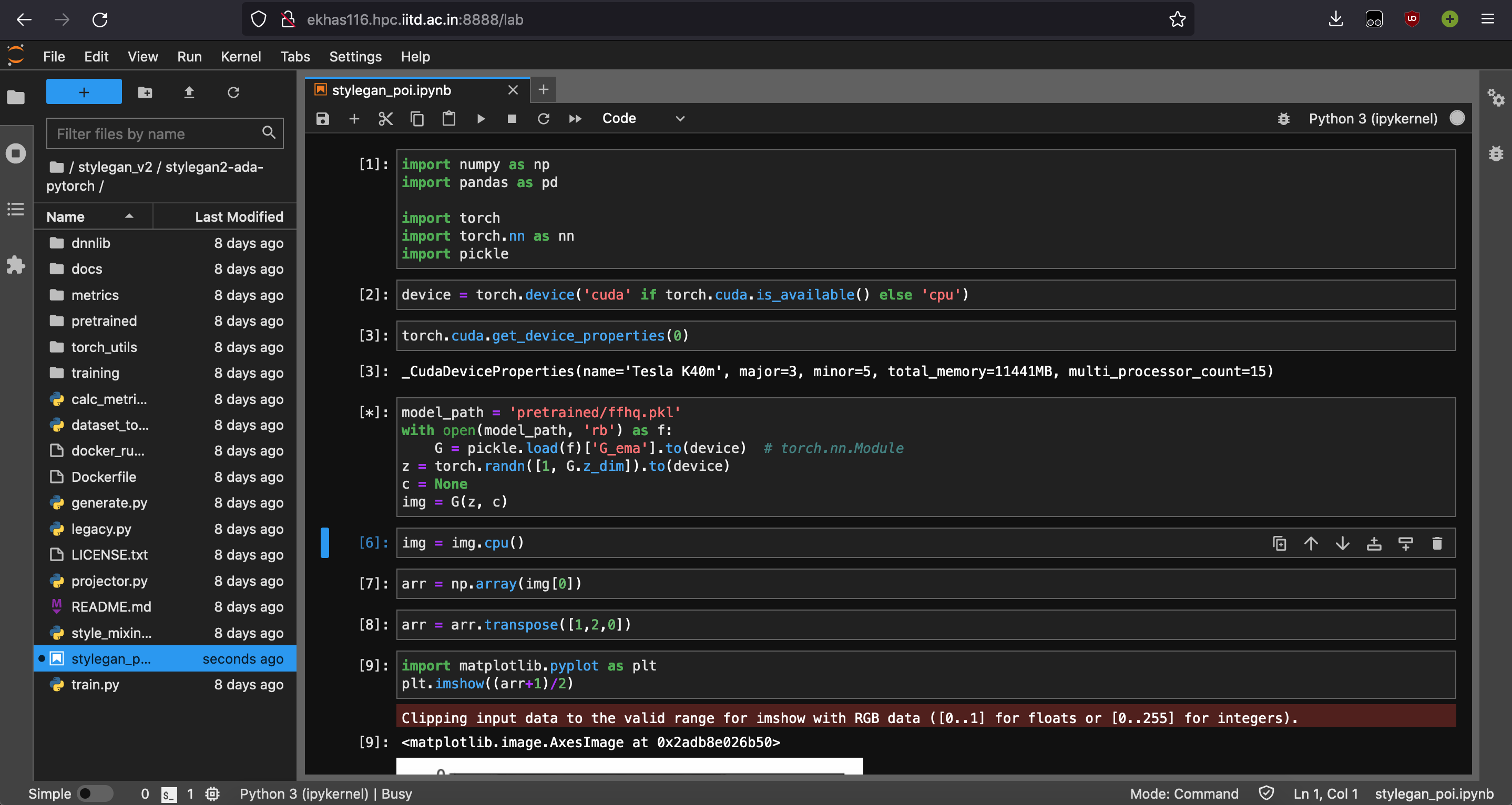Click the add cell below icon

(x=1406, y=543)
